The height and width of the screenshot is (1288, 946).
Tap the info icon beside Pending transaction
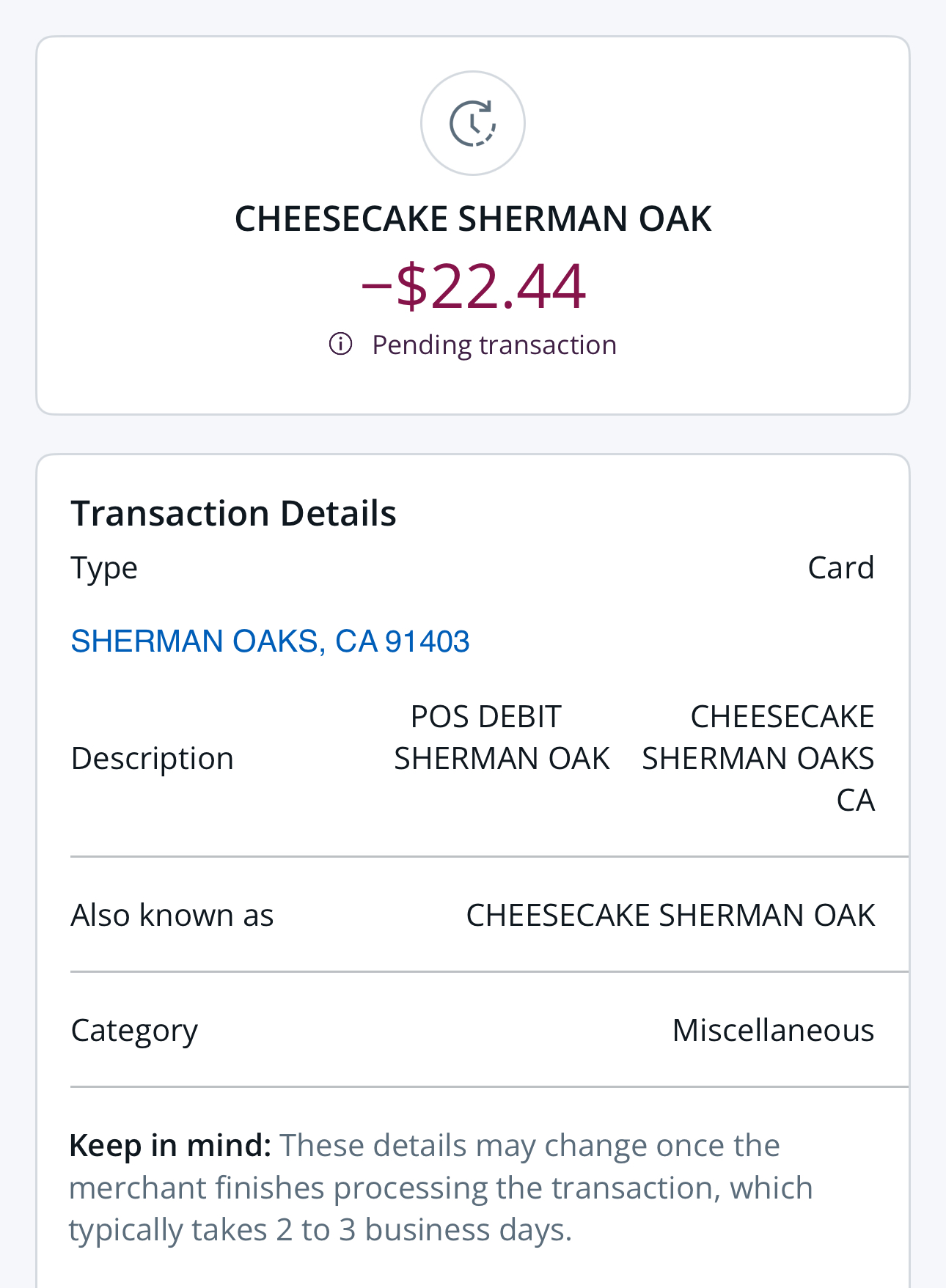(x=340, y=344)
